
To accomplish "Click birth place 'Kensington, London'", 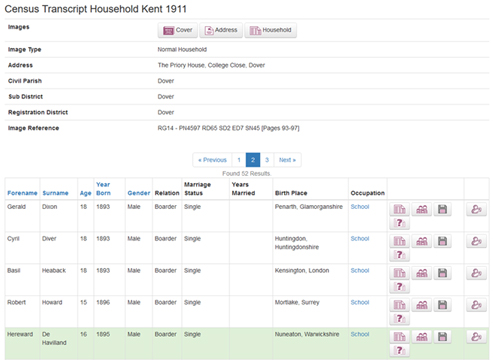I will pyautogui.click(x=302, y=270).
